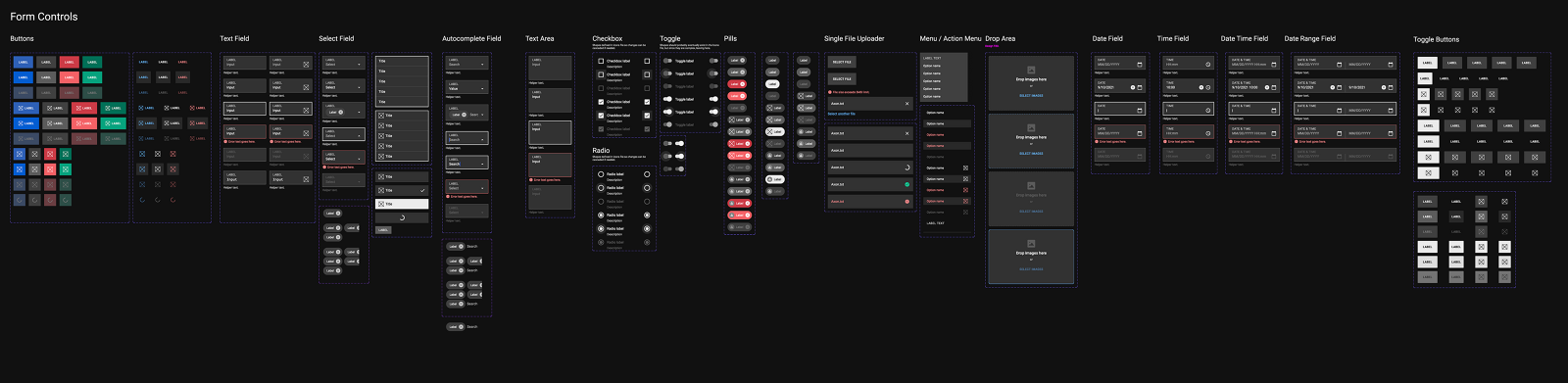Open the error-state Select Field dropdown
Screen dimensions: 1568x383
(359, 158)
